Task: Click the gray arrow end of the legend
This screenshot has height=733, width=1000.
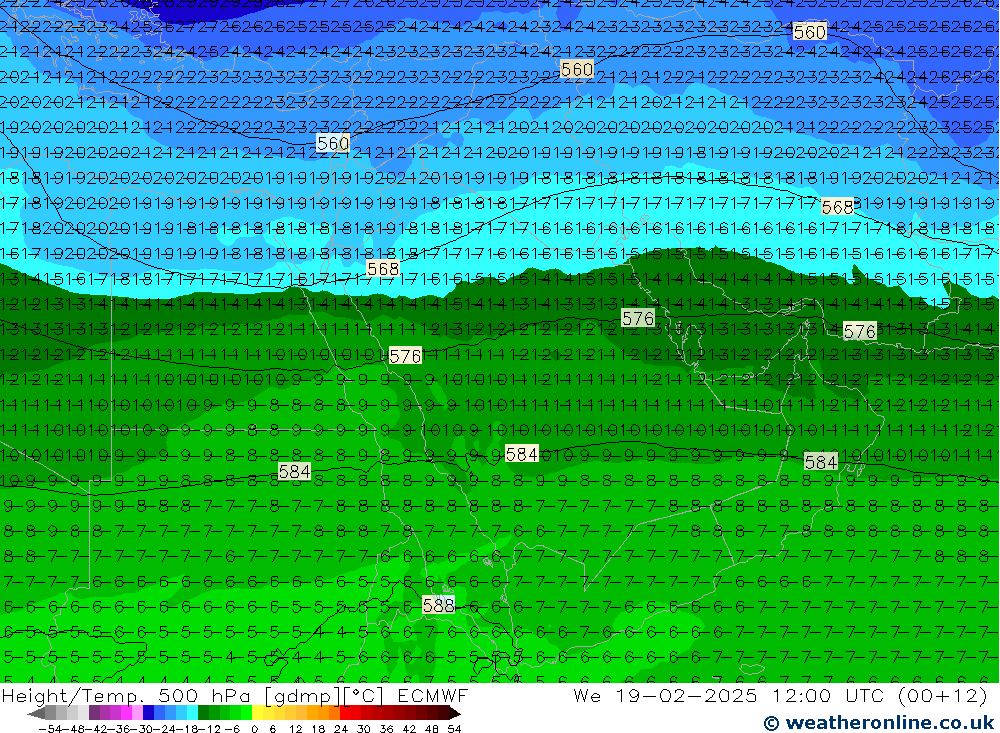Action: [x=36, y=713]
